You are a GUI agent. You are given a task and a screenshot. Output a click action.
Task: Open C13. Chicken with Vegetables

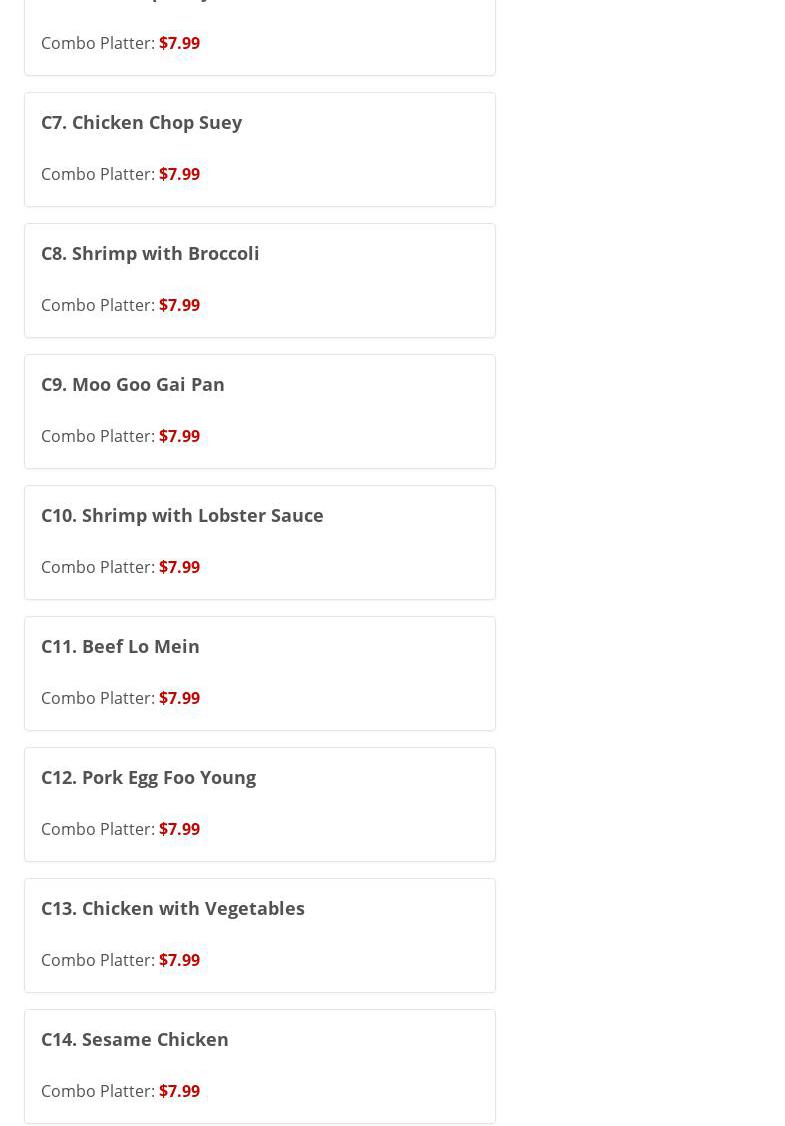[x=172, y=908]
